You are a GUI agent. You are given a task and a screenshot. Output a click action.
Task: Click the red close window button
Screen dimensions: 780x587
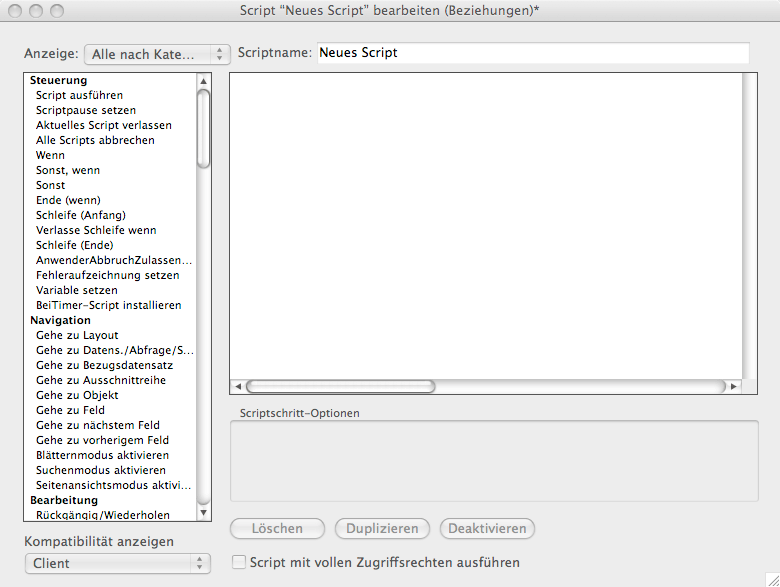tap(15, 11)
